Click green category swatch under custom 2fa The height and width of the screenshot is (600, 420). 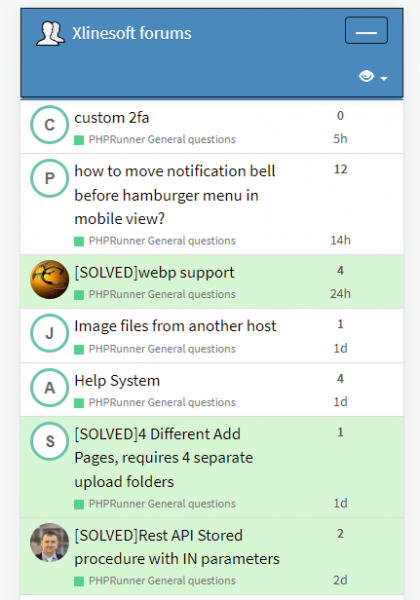79,140
